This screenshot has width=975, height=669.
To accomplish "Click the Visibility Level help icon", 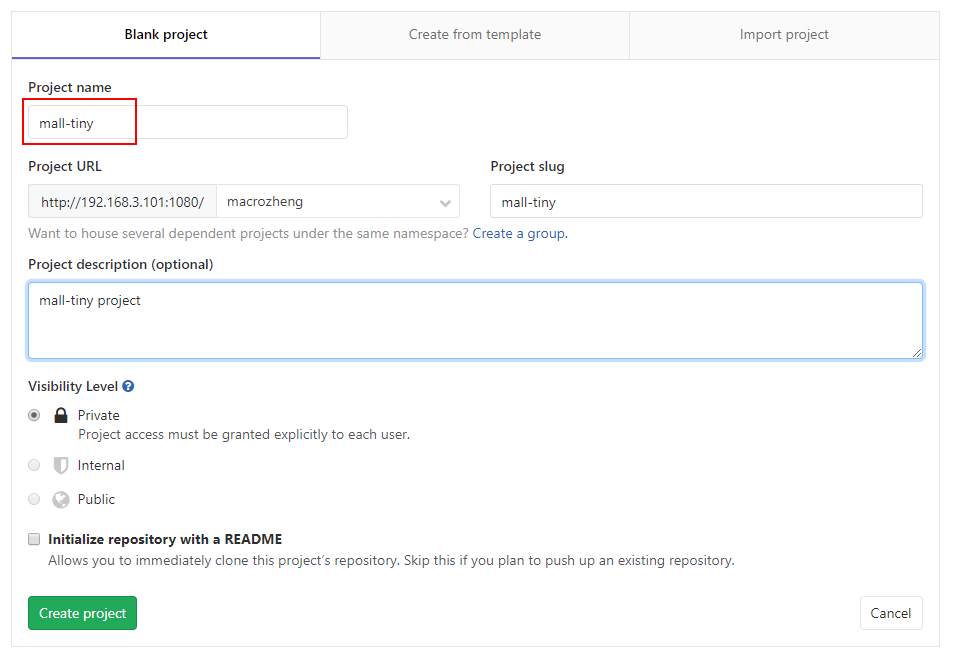I will (128, 386).
